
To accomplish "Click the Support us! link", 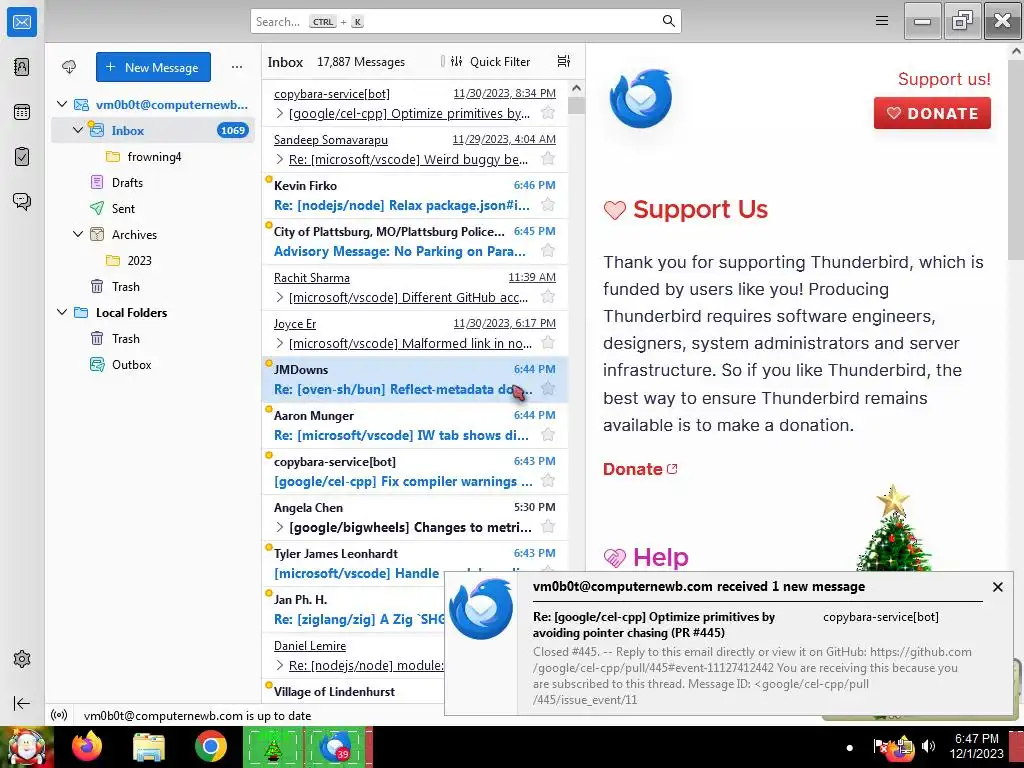I will [944, 79].
